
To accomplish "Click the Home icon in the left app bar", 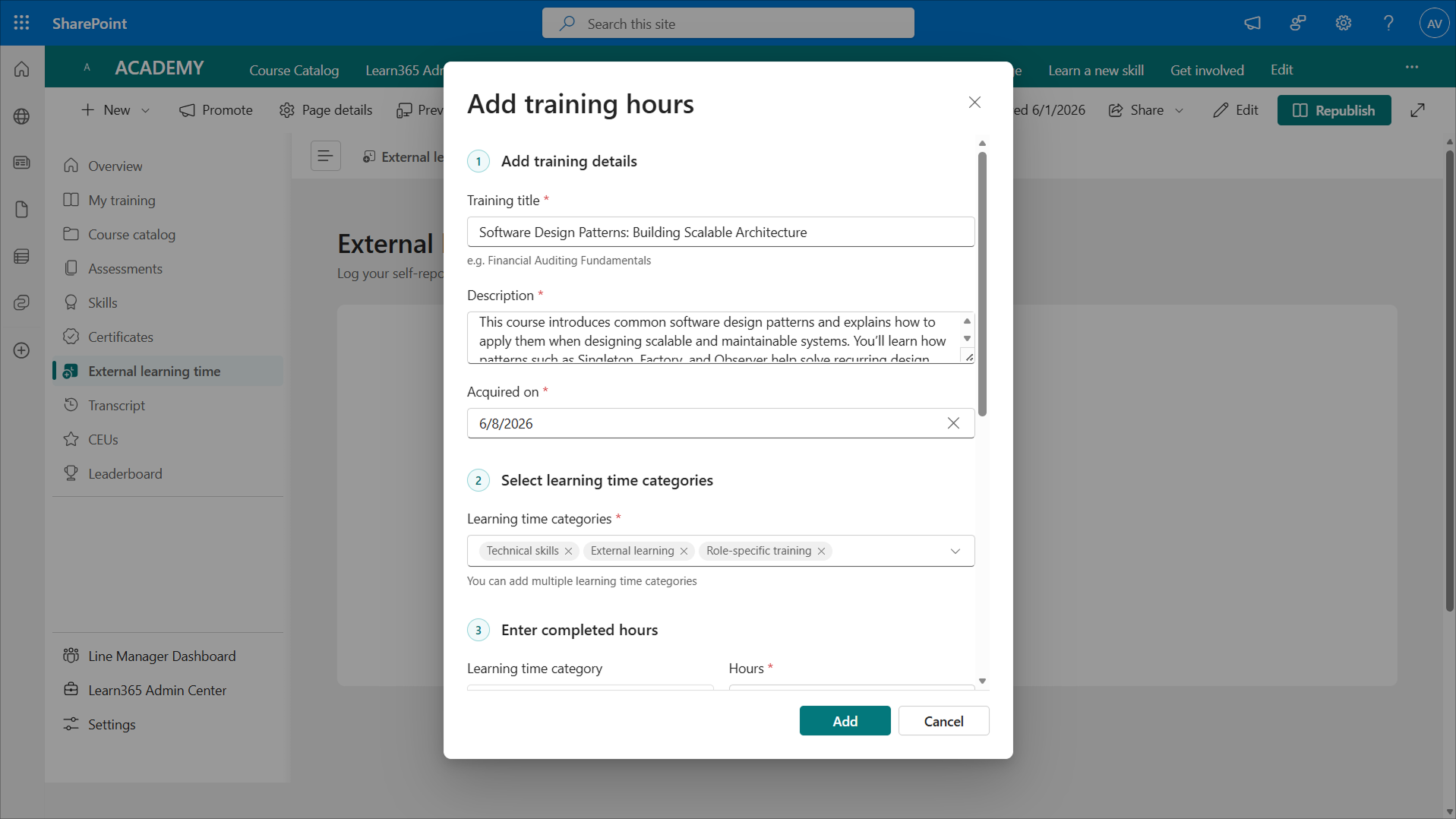I will point(21,69).
